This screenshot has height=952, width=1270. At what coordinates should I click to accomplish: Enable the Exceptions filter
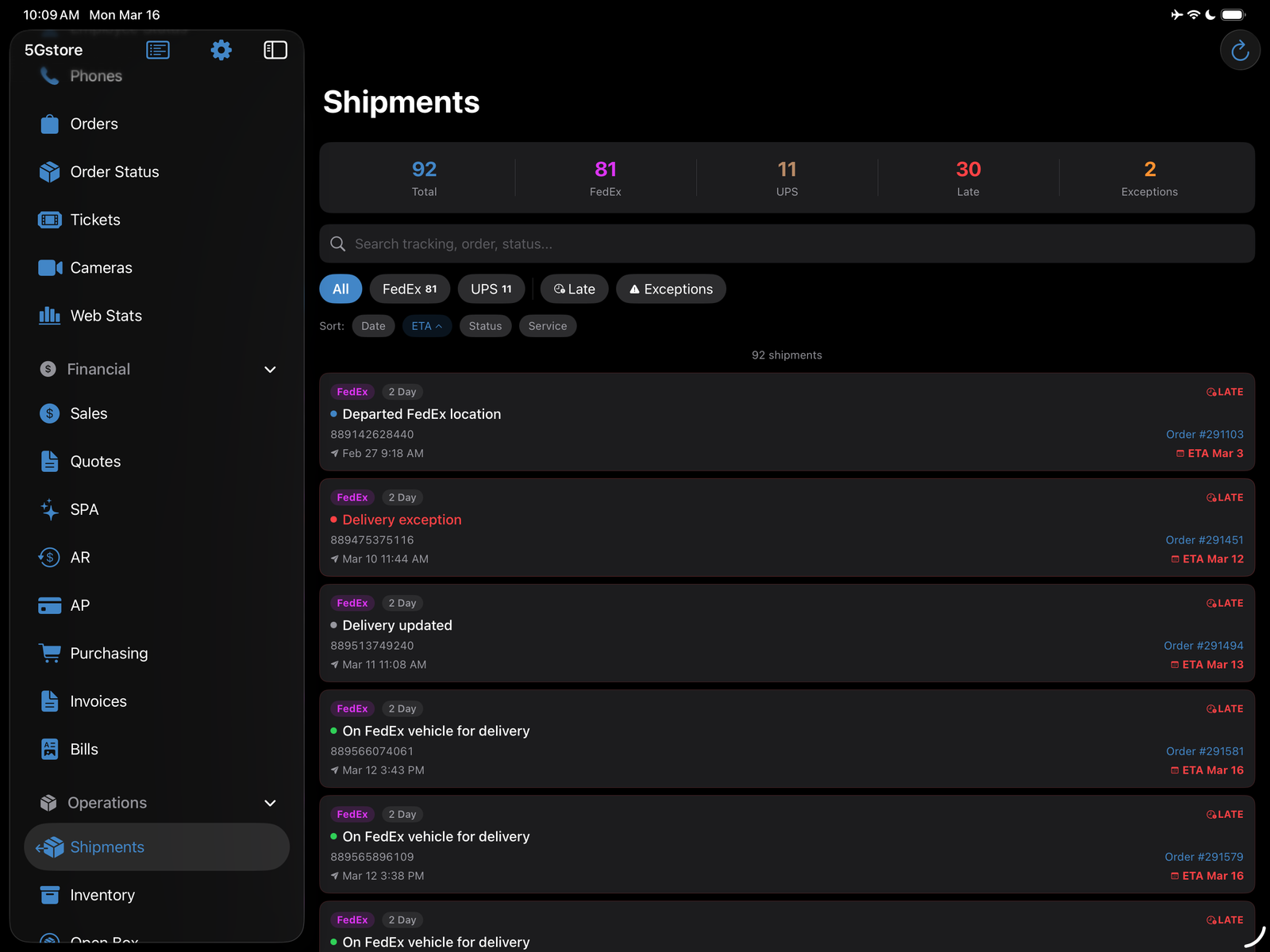coord(671,289)
